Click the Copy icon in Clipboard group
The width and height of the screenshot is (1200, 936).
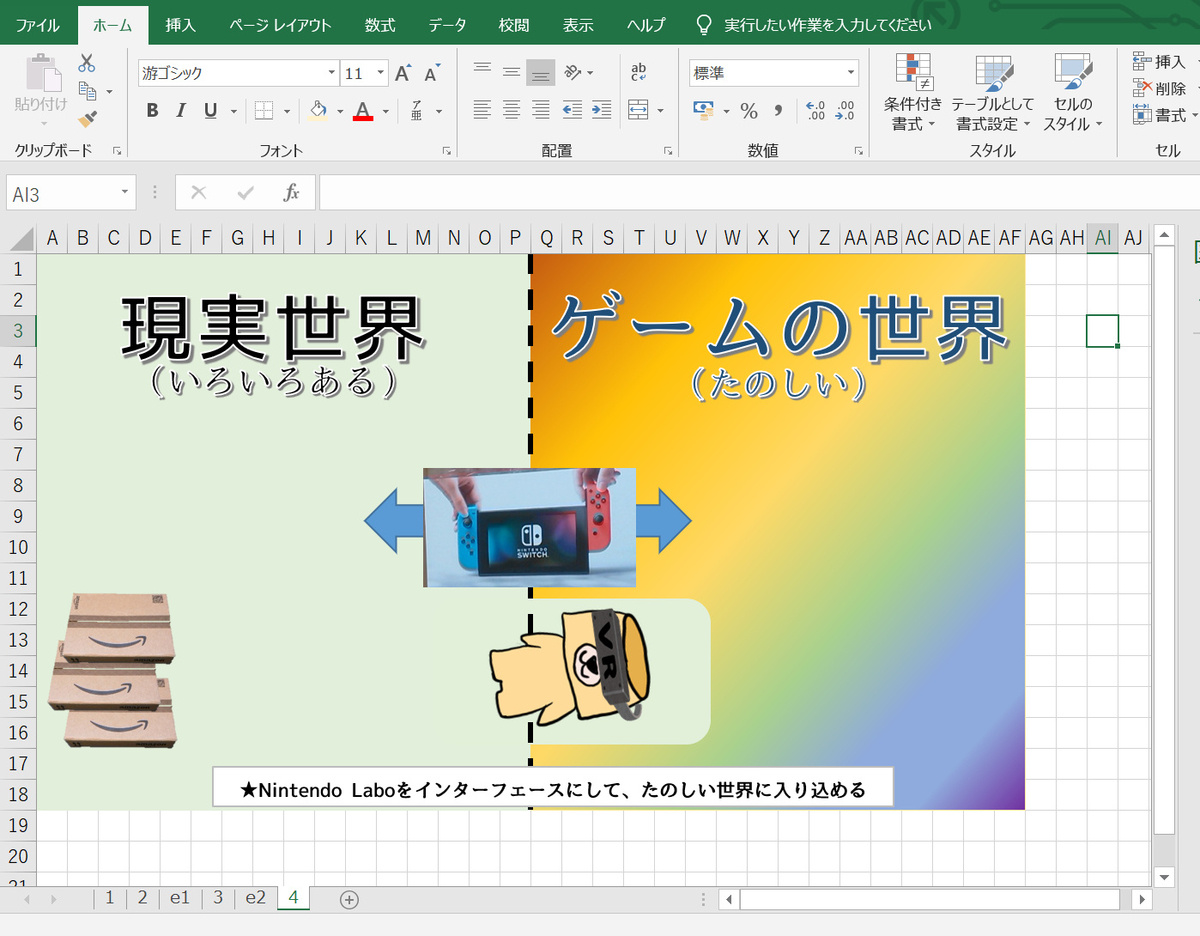tap(87, 91)
